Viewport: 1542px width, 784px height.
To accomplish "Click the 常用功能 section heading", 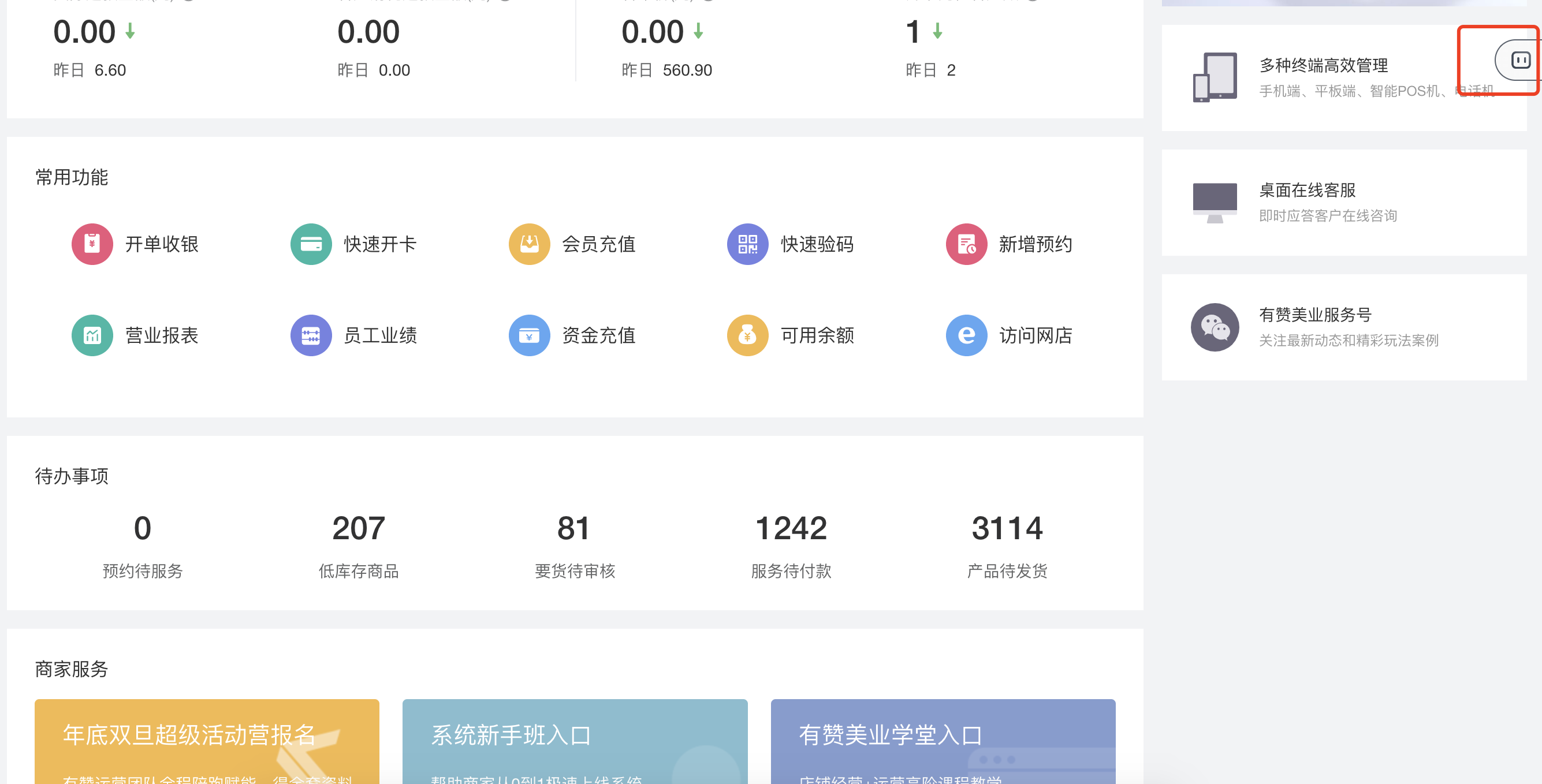I will tap(72, 177).
